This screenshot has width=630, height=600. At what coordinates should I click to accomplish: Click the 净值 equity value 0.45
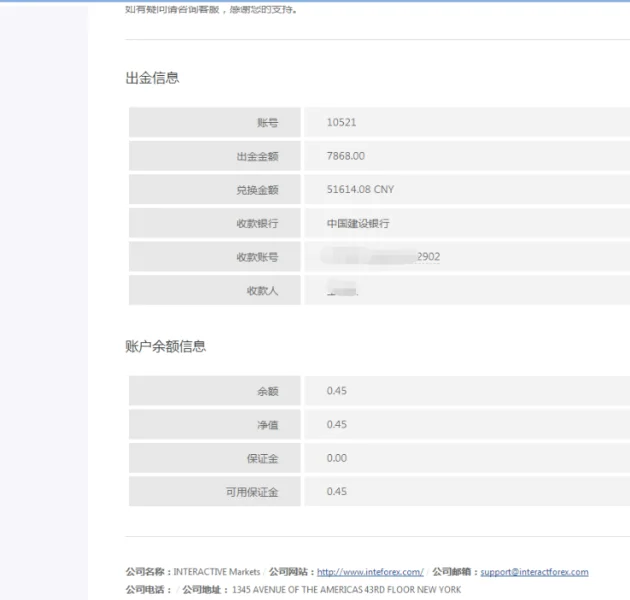(x=337, y=424)
